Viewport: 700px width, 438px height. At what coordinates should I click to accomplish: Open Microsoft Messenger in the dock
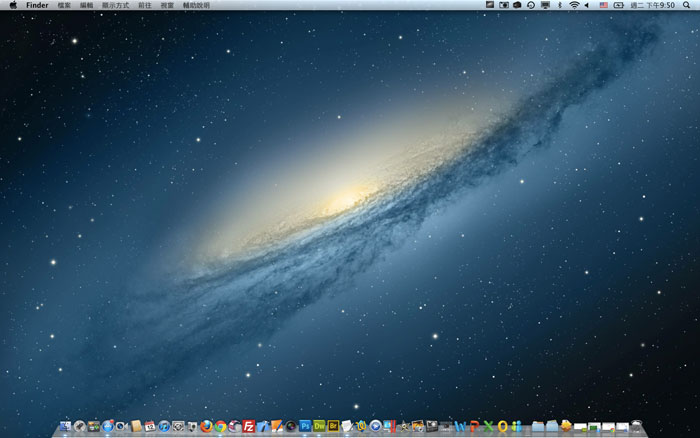coord(517,426)
